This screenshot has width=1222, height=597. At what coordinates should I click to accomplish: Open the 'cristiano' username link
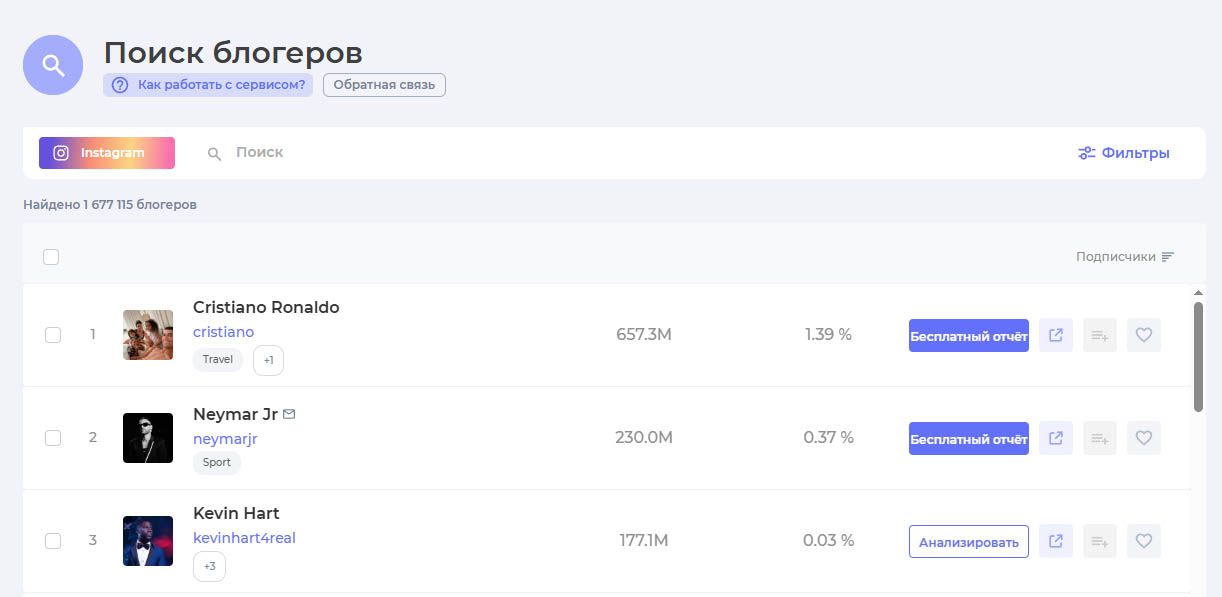(x=223, y=332)
